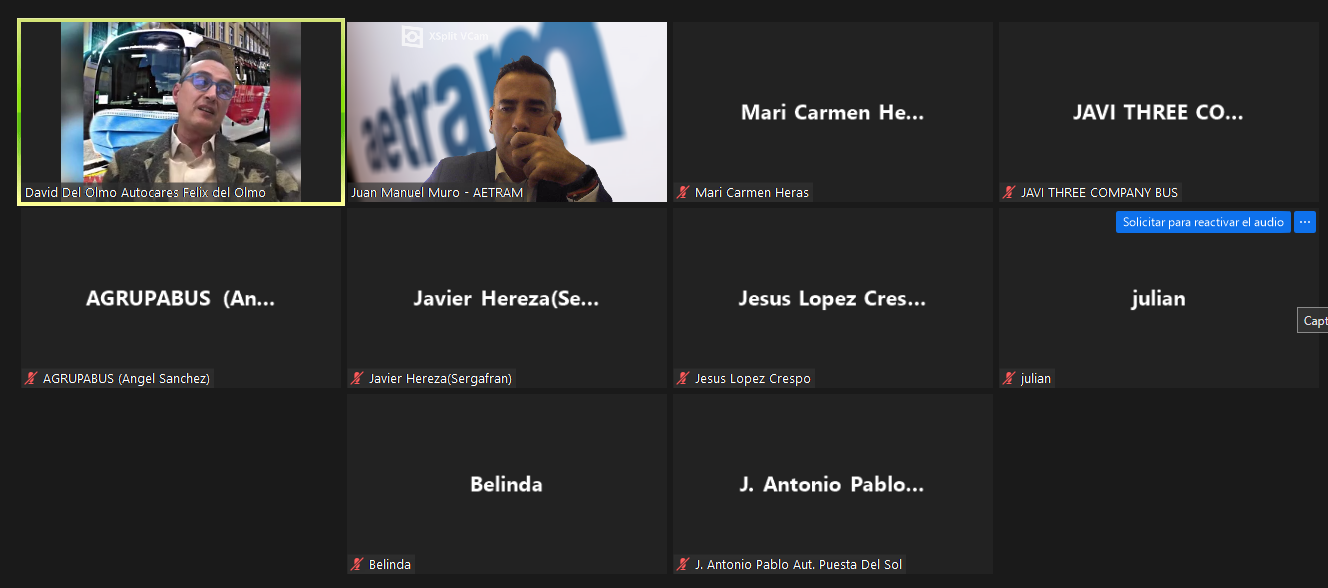The image size is (1328, 588).
Task: Click the AGRUPABUS (Angel Sanchez) name label
Action: point(126,378)
